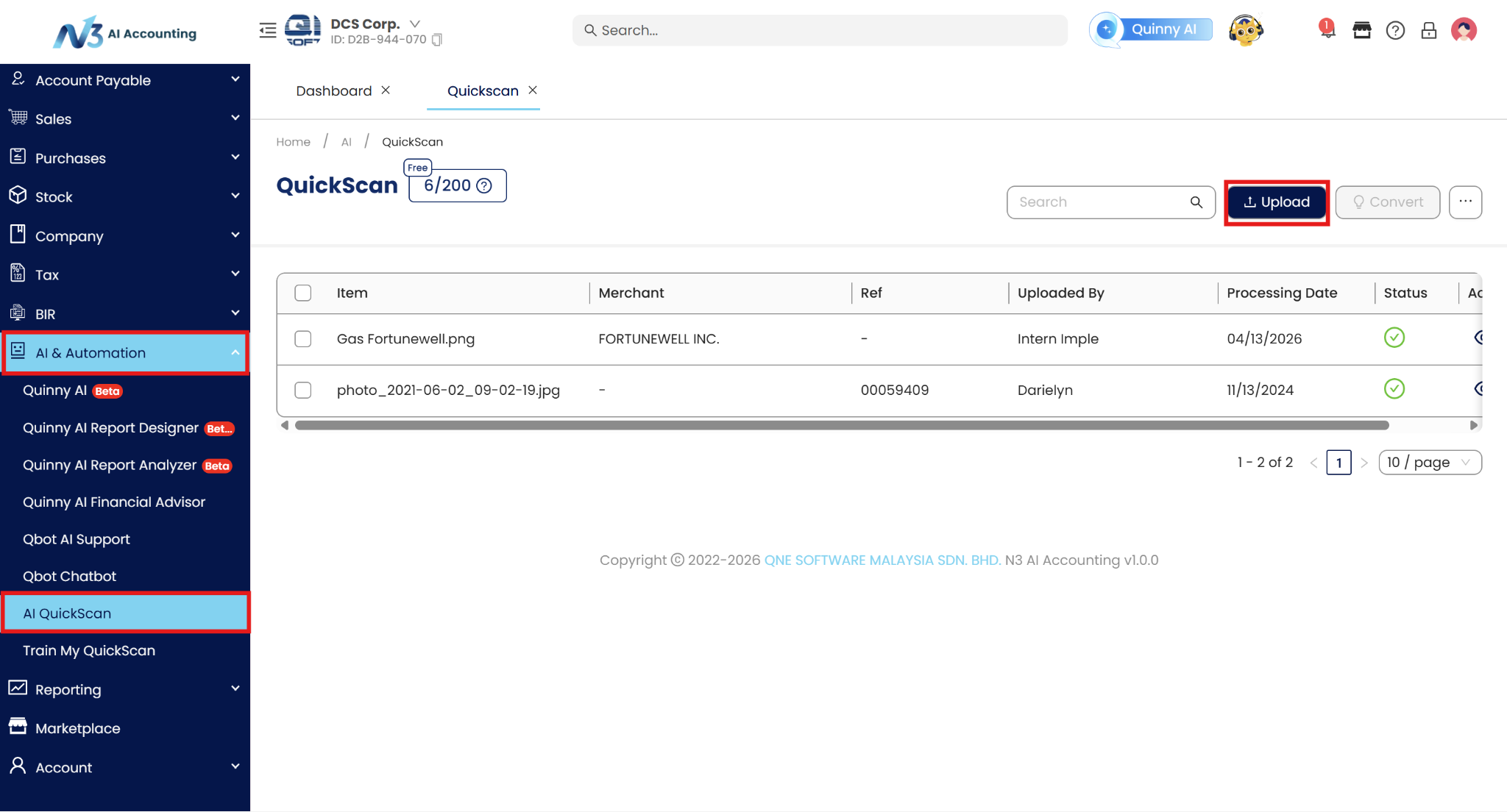Click the table horizontal scrollbar
The image size is (1507, 812).
tap(841, 425)
